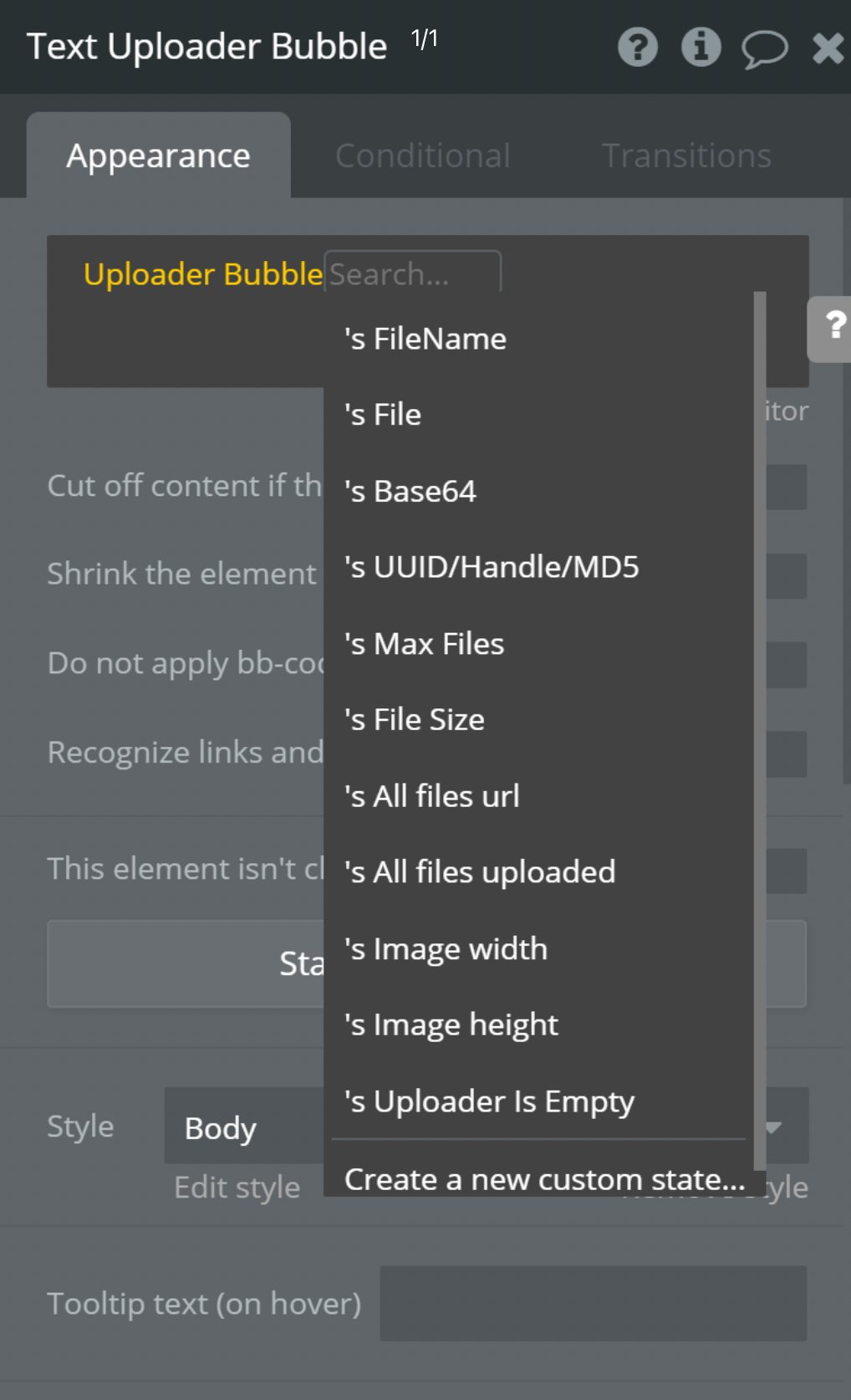Screen dimensions: 851x1400
Task: Select "'s Uploader Is Empty" state
Action: tap(488, 1101)
